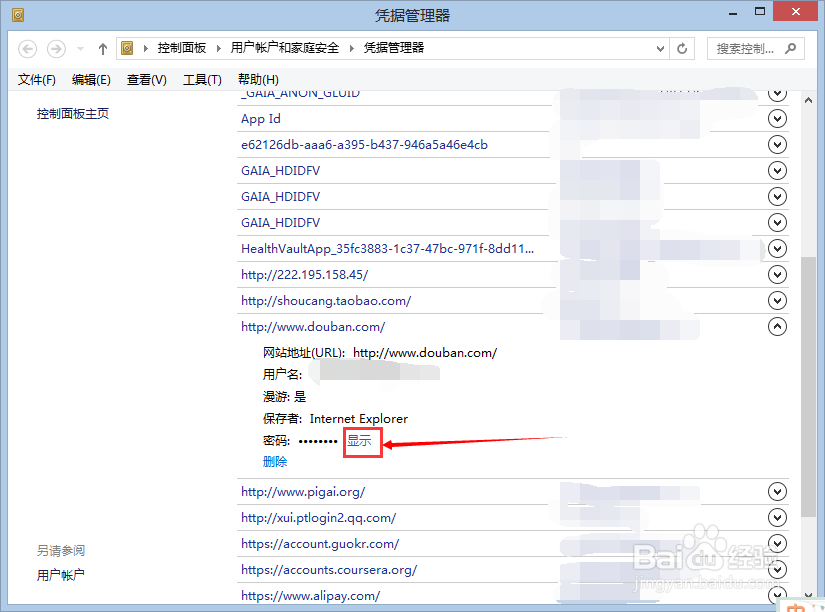Expand the HealthVaultApp credential entry

[777, 248]
